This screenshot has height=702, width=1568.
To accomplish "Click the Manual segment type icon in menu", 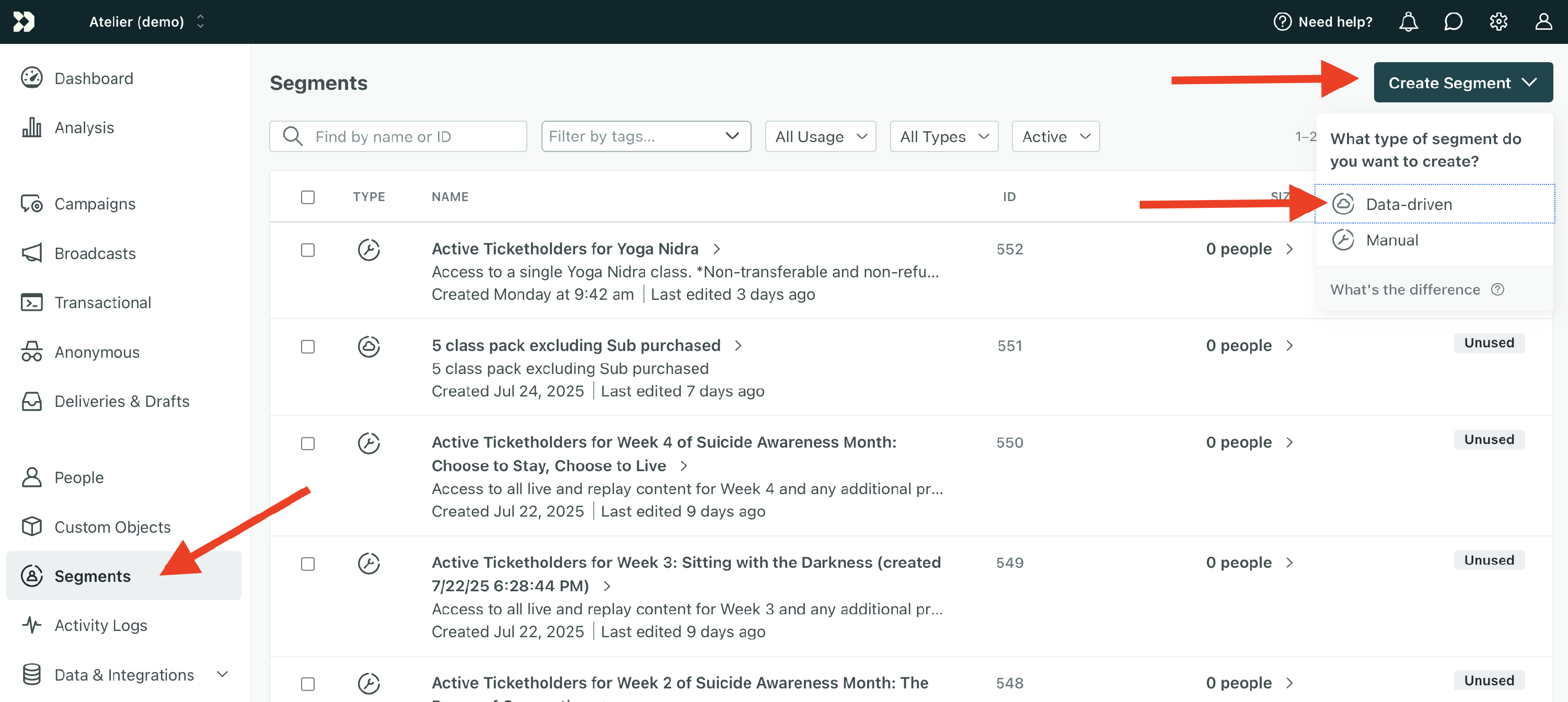I will [1343, 240].
